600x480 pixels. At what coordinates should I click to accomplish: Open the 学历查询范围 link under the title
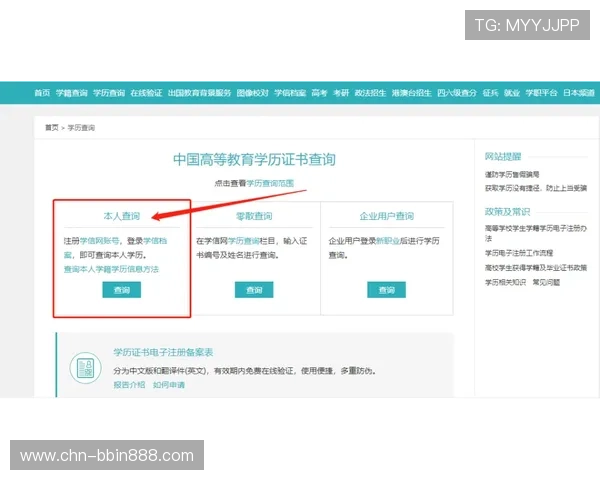270,183
